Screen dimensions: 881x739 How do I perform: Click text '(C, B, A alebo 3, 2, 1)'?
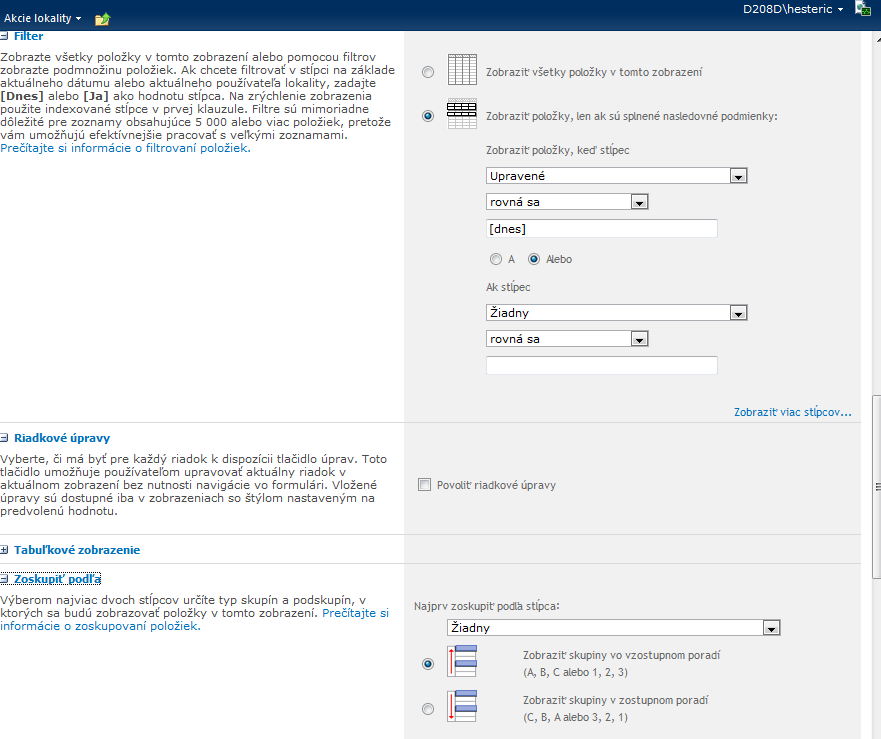tap(575, 717)
